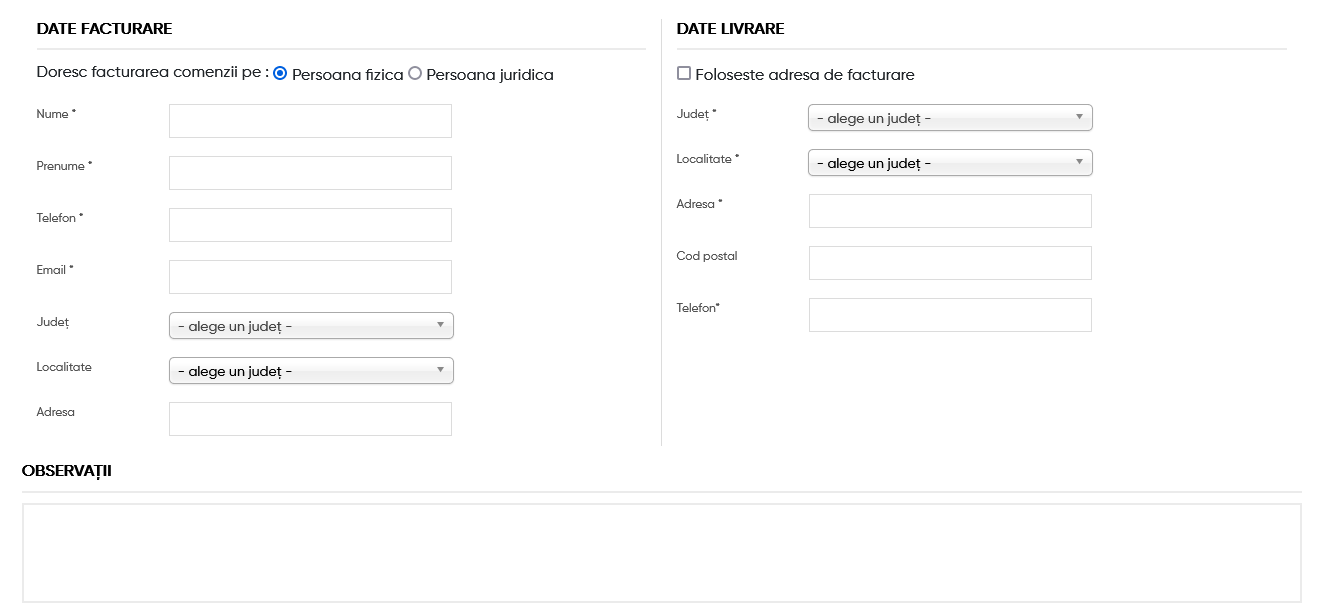
Task: Click the billing Județ dropdown arrow
Action: 440,325
